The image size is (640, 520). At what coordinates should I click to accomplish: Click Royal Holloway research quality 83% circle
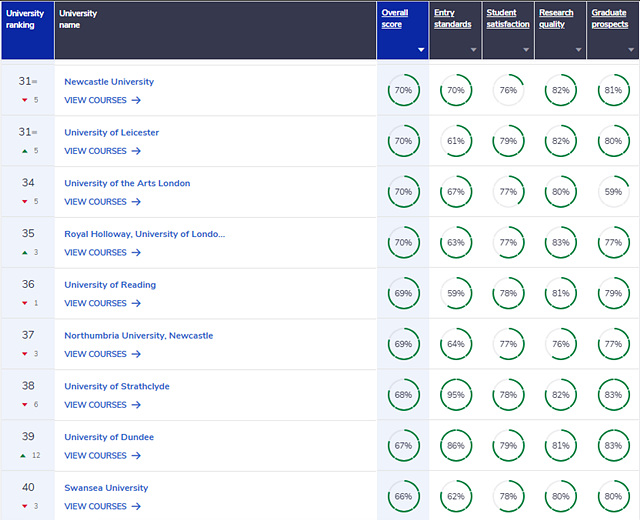click(560, 243)
